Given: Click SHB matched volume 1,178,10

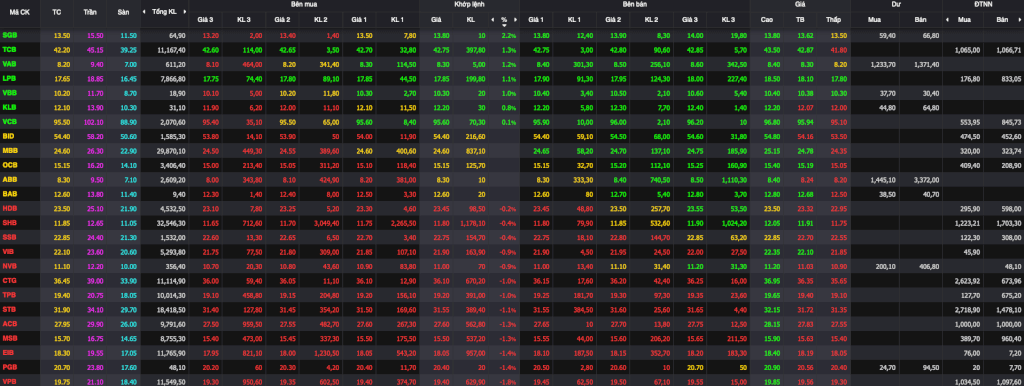Looking at the screenshot, I should (x=472, y=223).
